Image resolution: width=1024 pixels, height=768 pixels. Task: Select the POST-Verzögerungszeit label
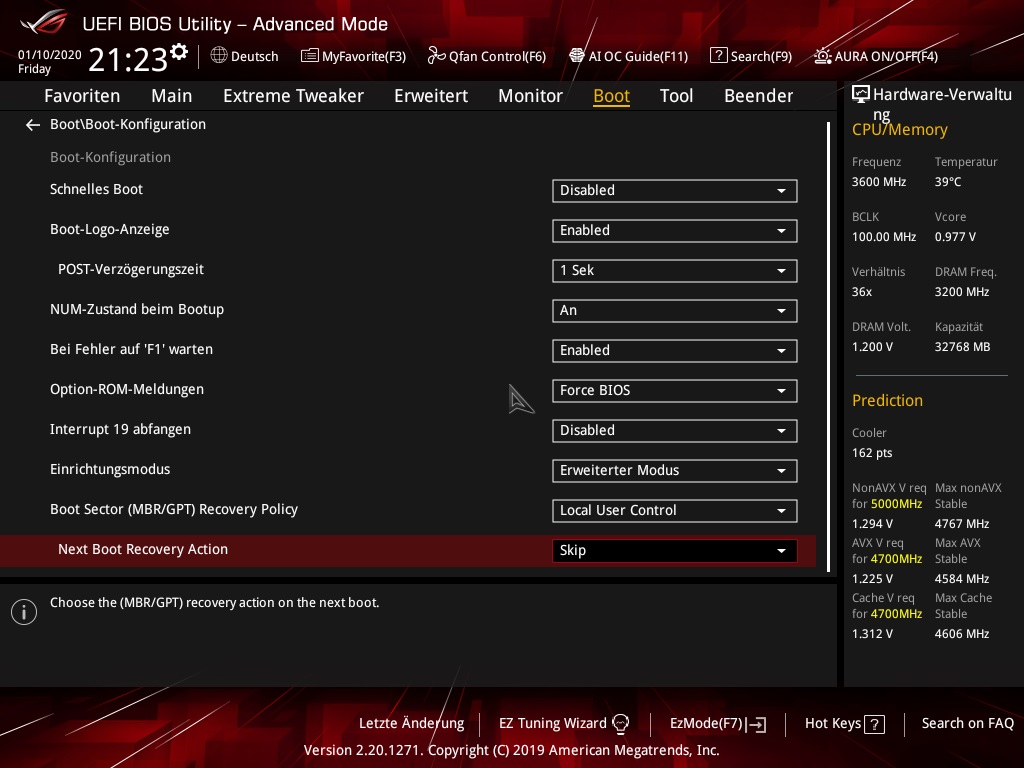(x=131, y=270)
